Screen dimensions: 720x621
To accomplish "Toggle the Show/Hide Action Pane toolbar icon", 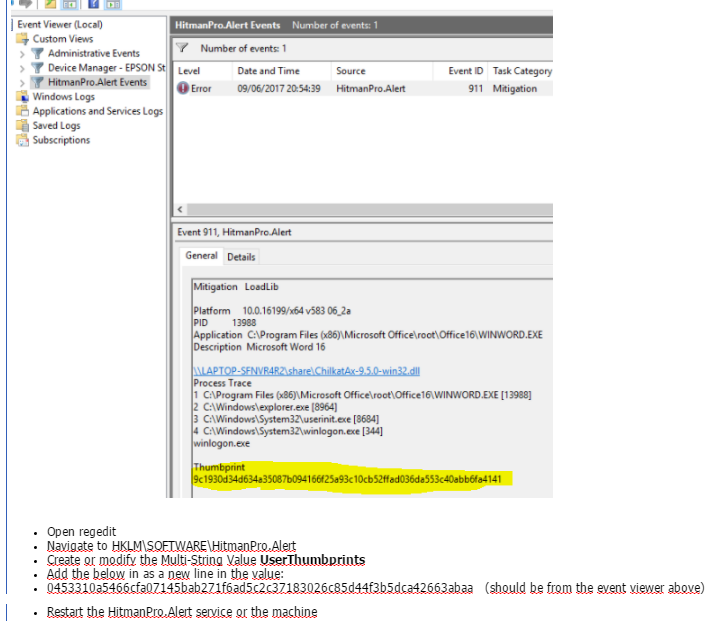I will click(x=113, y=4).
